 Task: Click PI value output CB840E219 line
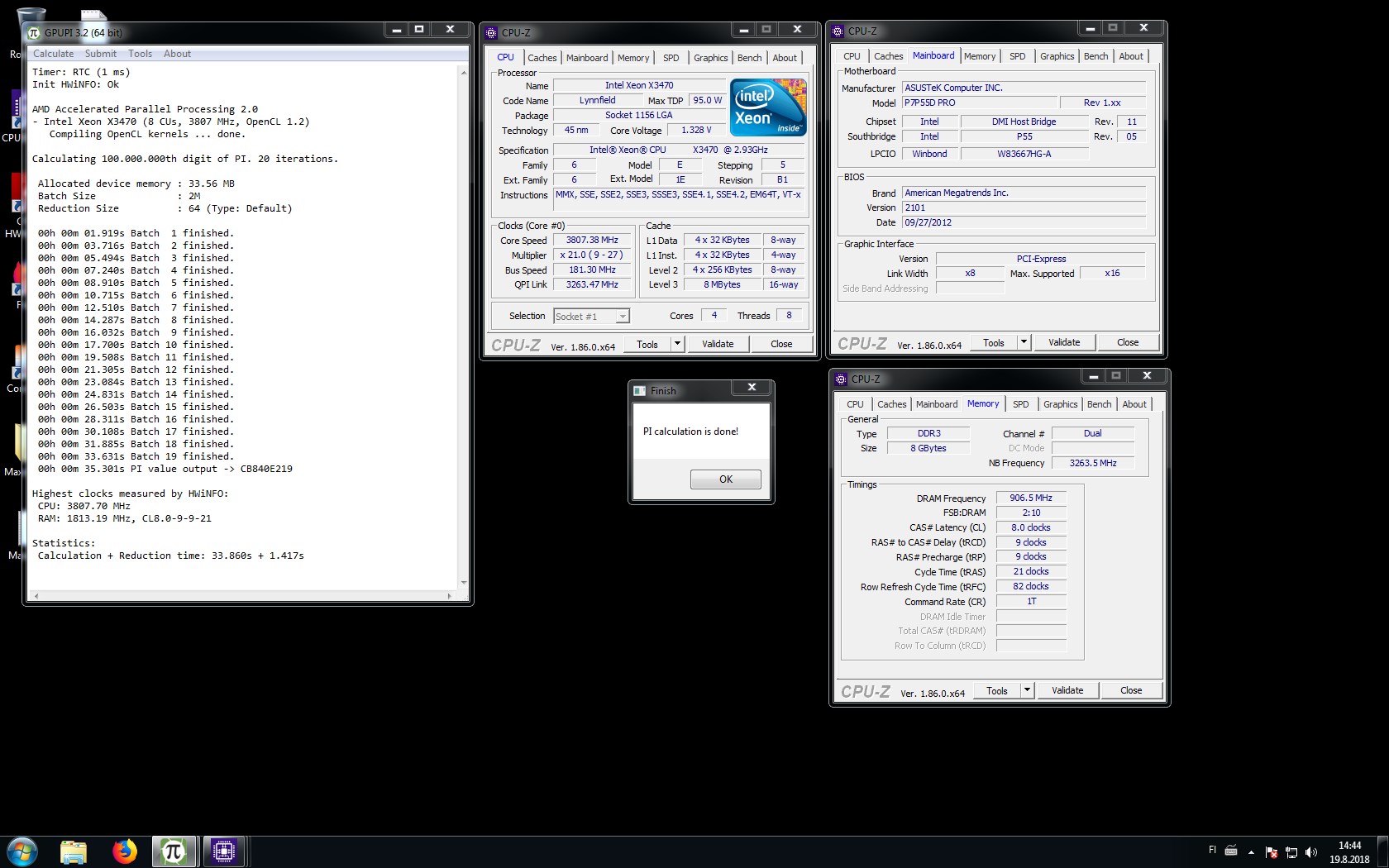click(165, 469)
